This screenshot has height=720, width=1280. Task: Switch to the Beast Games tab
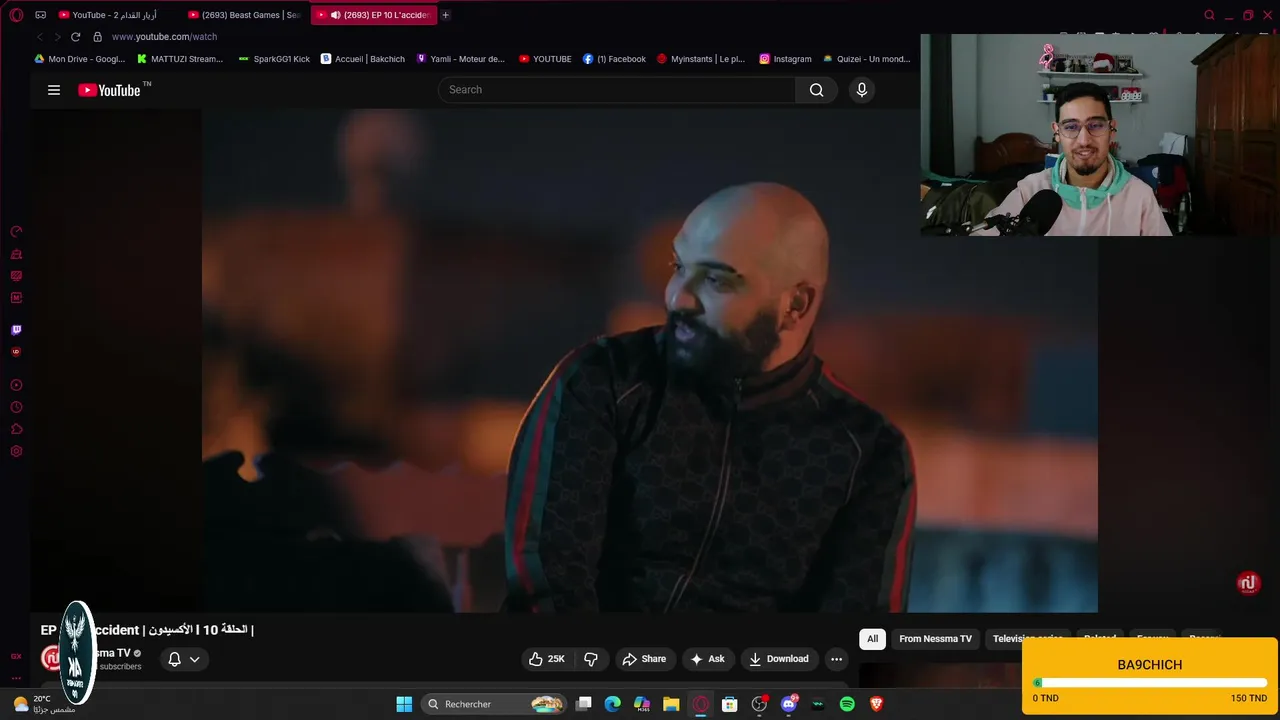pyautogui.click(x=244, y=15)
